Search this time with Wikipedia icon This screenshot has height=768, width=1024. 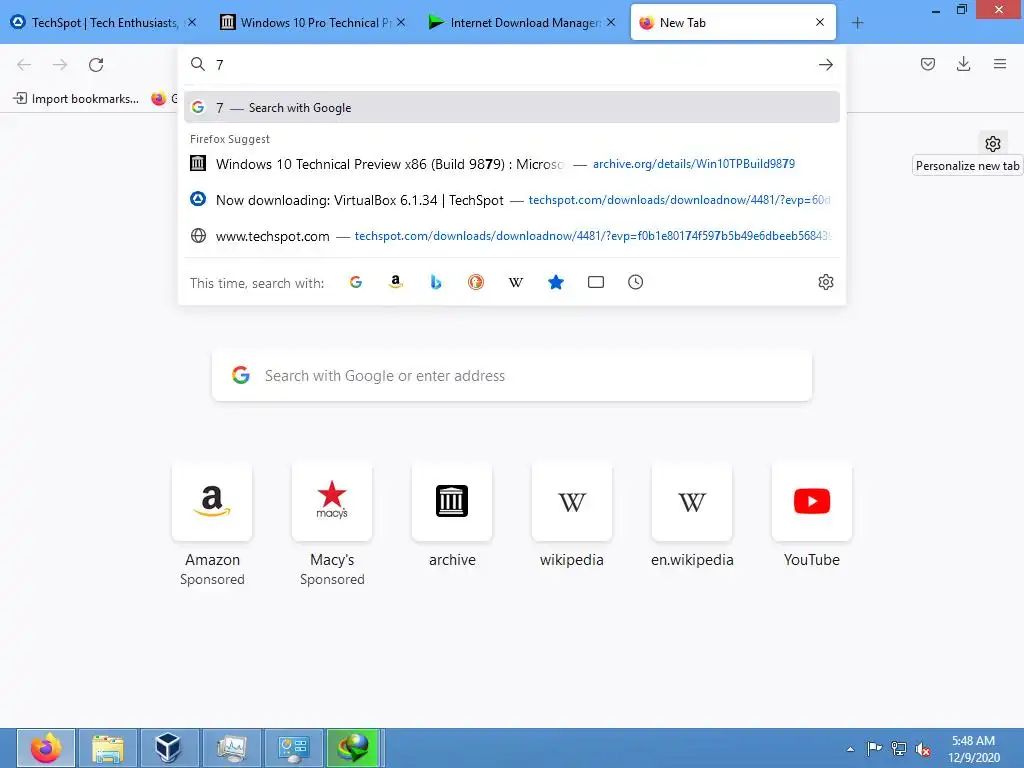tap(516, 282)
